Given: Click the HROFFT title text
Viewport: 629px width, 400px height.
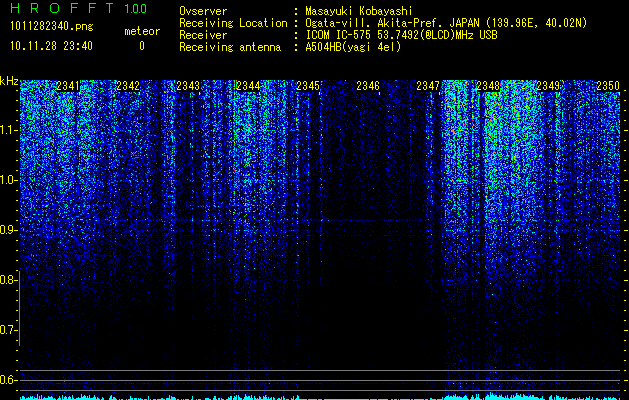Looking at the screenshot, I should coord(62,8).
